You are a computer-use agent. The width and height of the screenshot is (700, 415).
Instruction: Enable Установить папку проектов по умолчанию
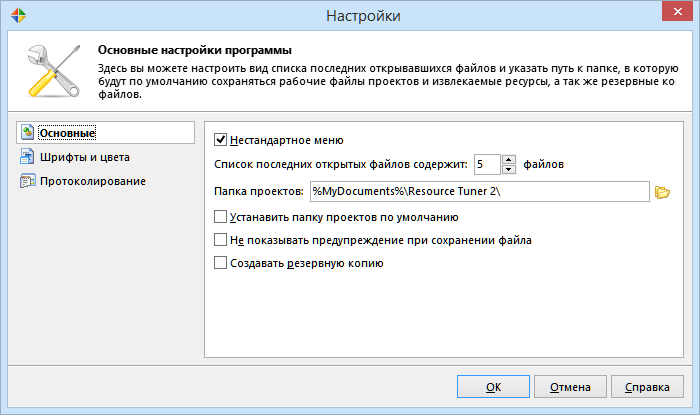click(x=221, y=217)
